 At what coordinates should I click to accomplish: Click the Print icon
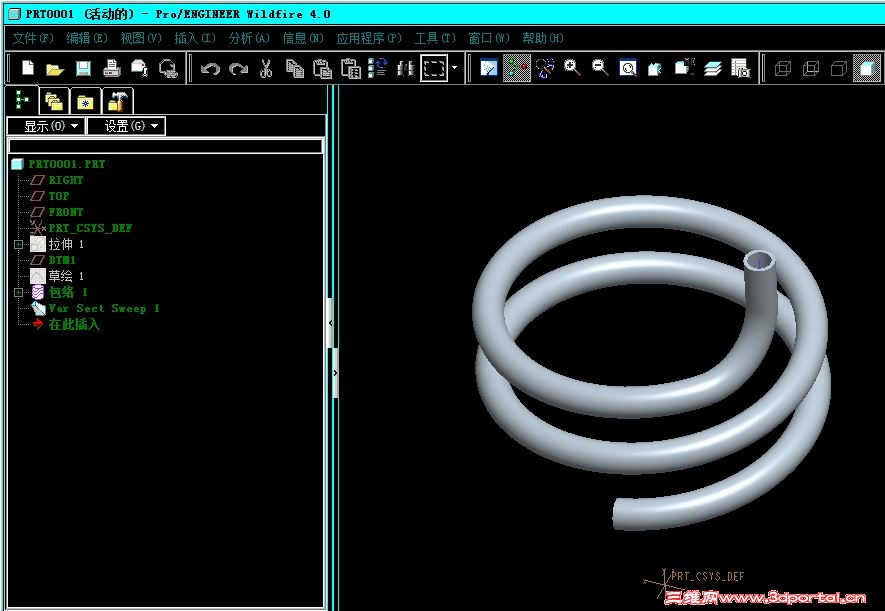click(112, 68)
